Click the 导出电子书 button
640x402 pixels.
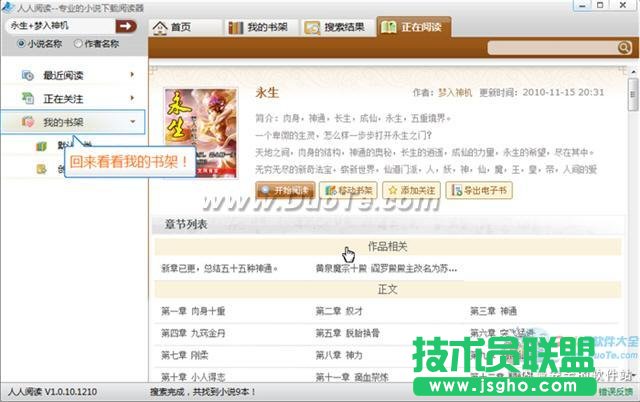click(479, 190)
